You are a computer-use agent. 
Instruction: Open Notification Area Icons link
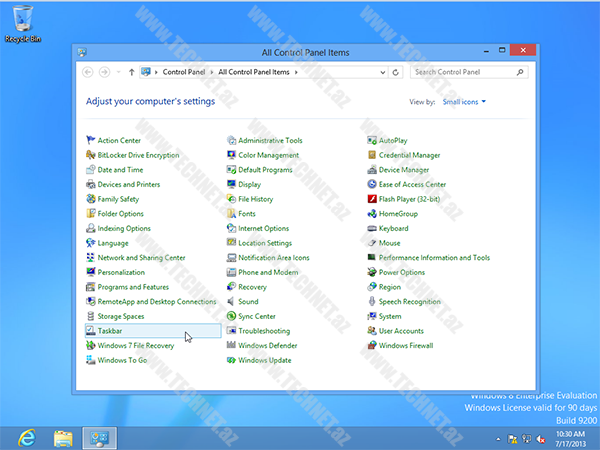tap(274, 258)
